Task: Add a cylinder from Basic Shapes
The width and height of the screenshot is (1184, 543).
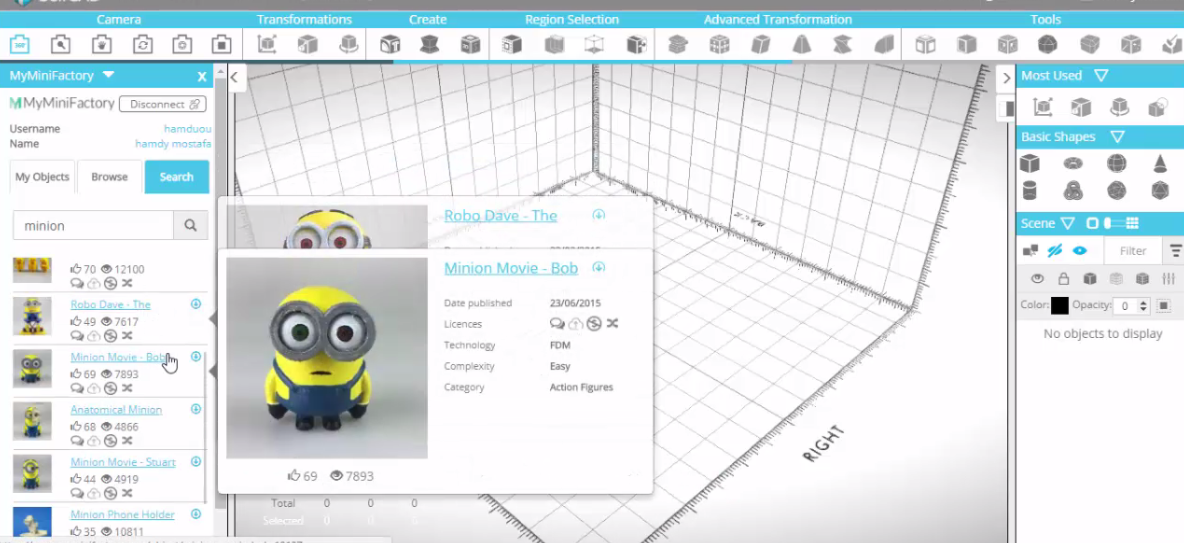Action: pyautogui.click(x=1029, y=190)
